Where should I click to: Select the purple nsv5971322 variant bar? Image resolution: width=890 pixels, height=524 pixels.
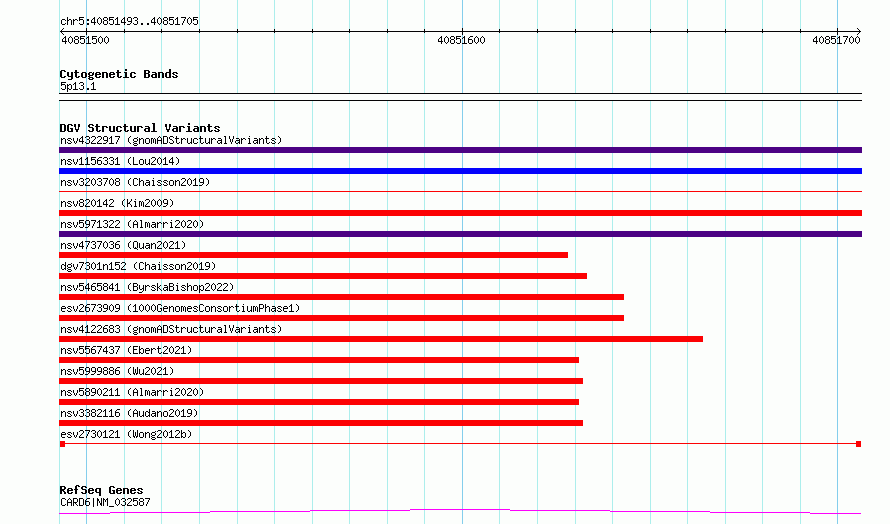coord(460,234)
